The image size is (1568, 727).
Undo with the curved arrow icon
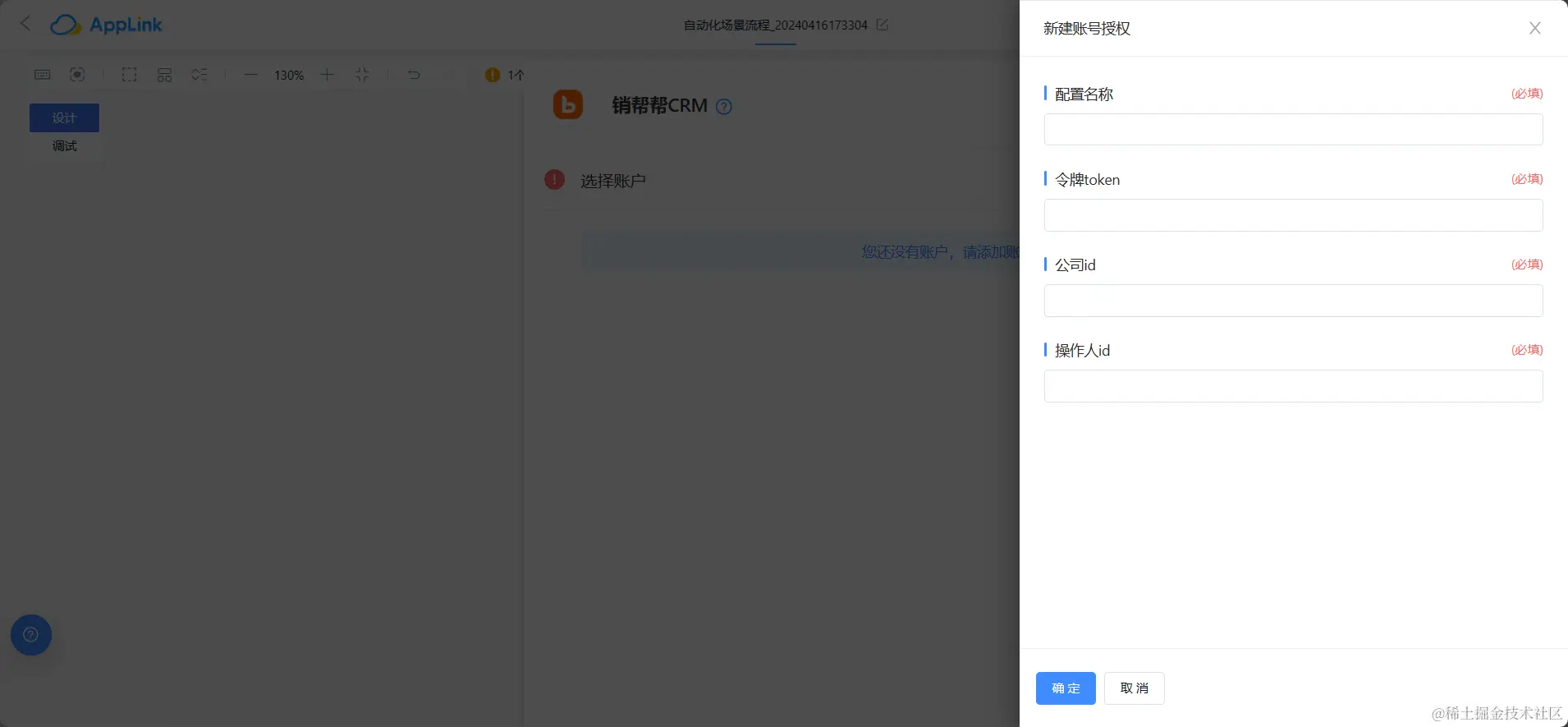414,75
